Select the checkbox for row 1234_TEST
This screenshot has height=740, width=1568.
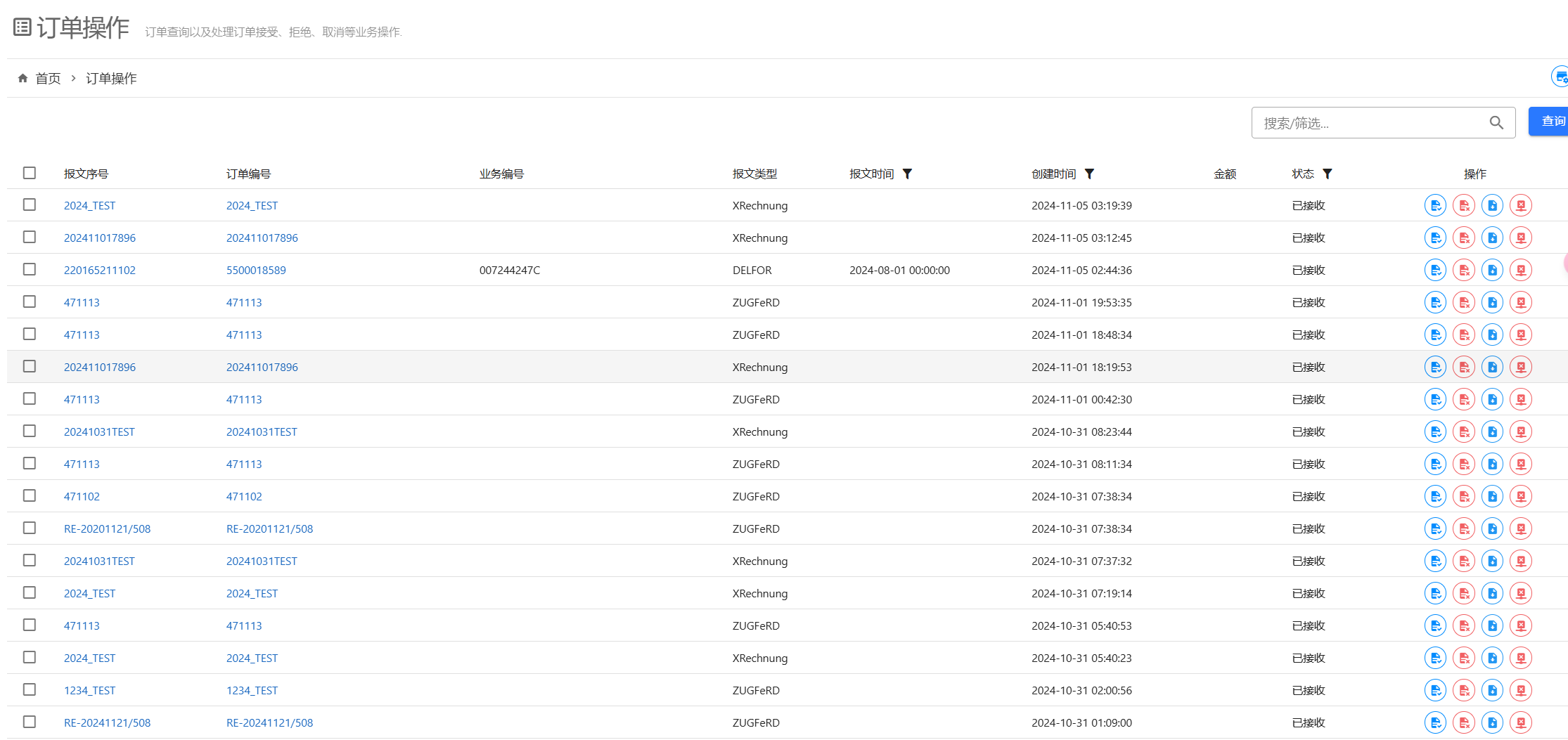point(30,689)
